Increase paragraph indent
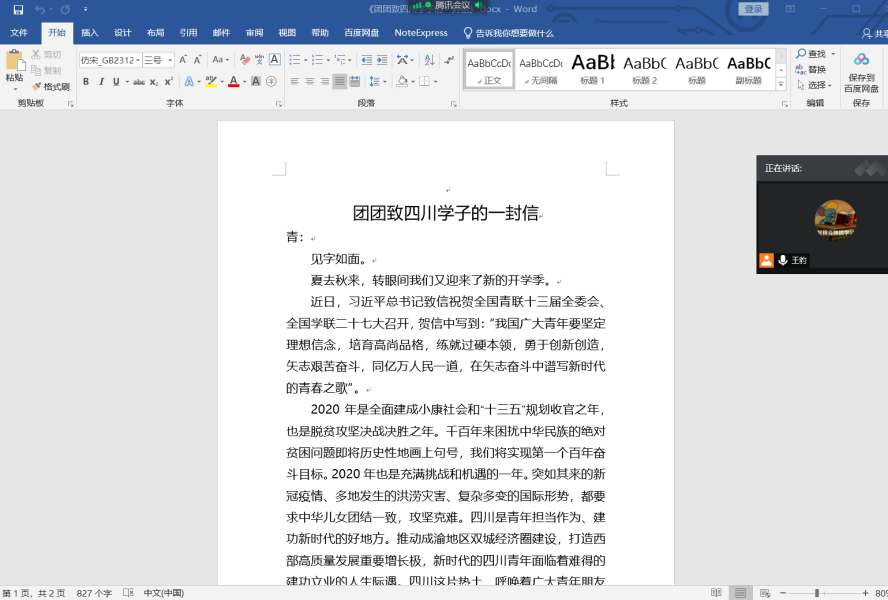This screenshot has width=888, height=600. click(x=382, y=59)
